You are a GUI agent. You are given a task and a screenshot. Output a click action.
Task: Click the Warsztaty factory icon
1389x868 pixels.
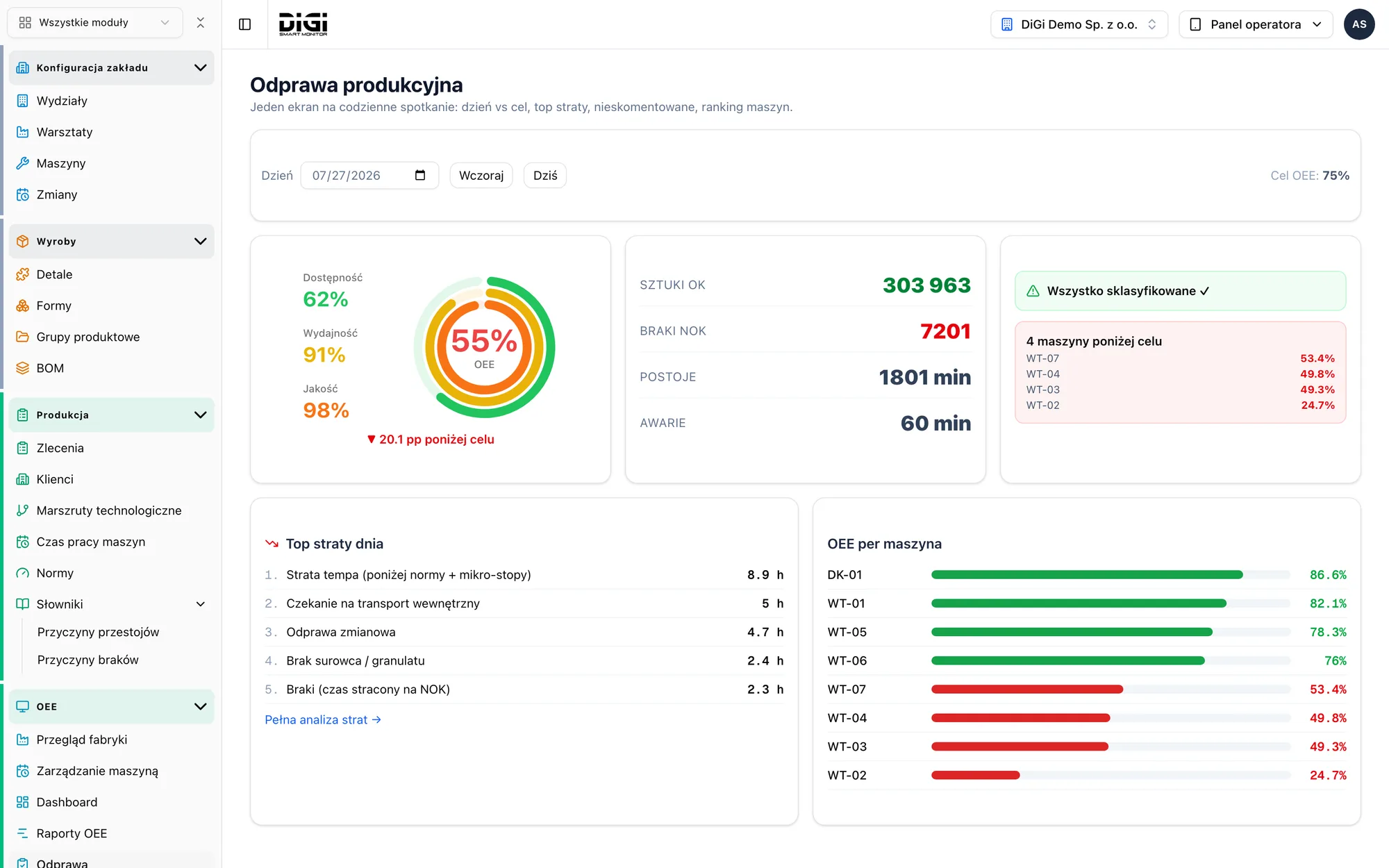pos(23,132)
